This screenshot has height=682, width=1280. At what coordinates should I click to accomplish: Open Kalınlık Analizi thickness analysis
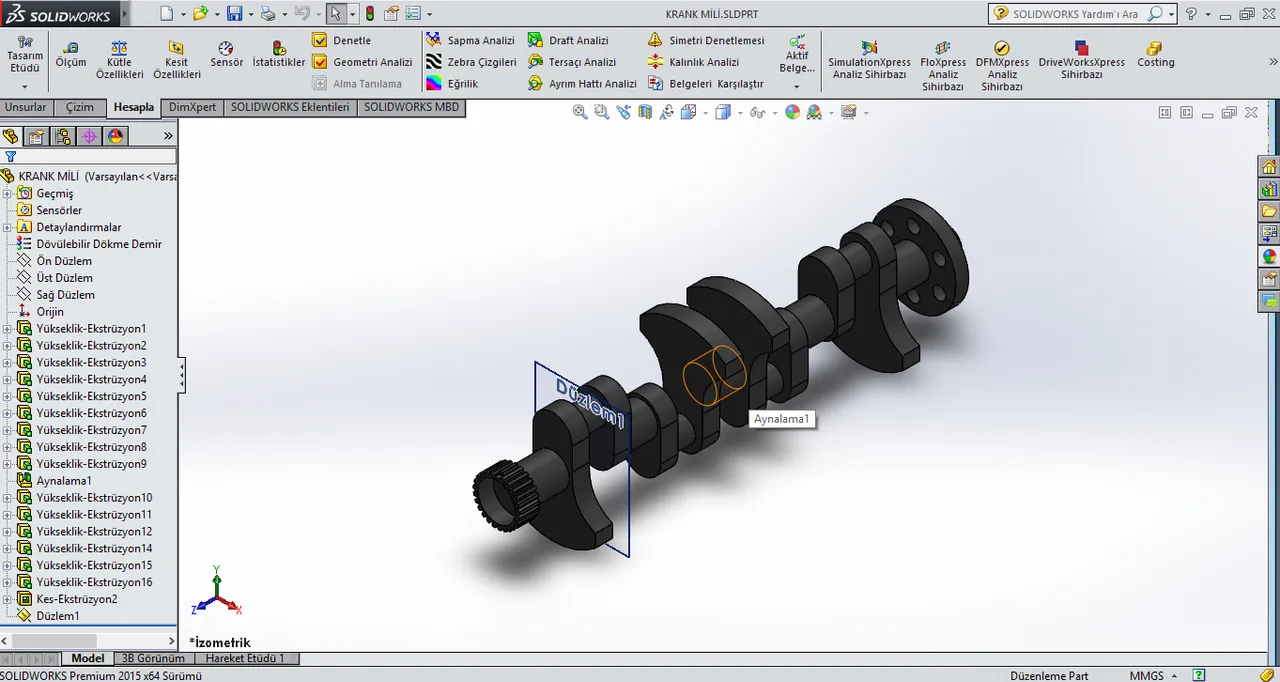(x=694, y=62)
